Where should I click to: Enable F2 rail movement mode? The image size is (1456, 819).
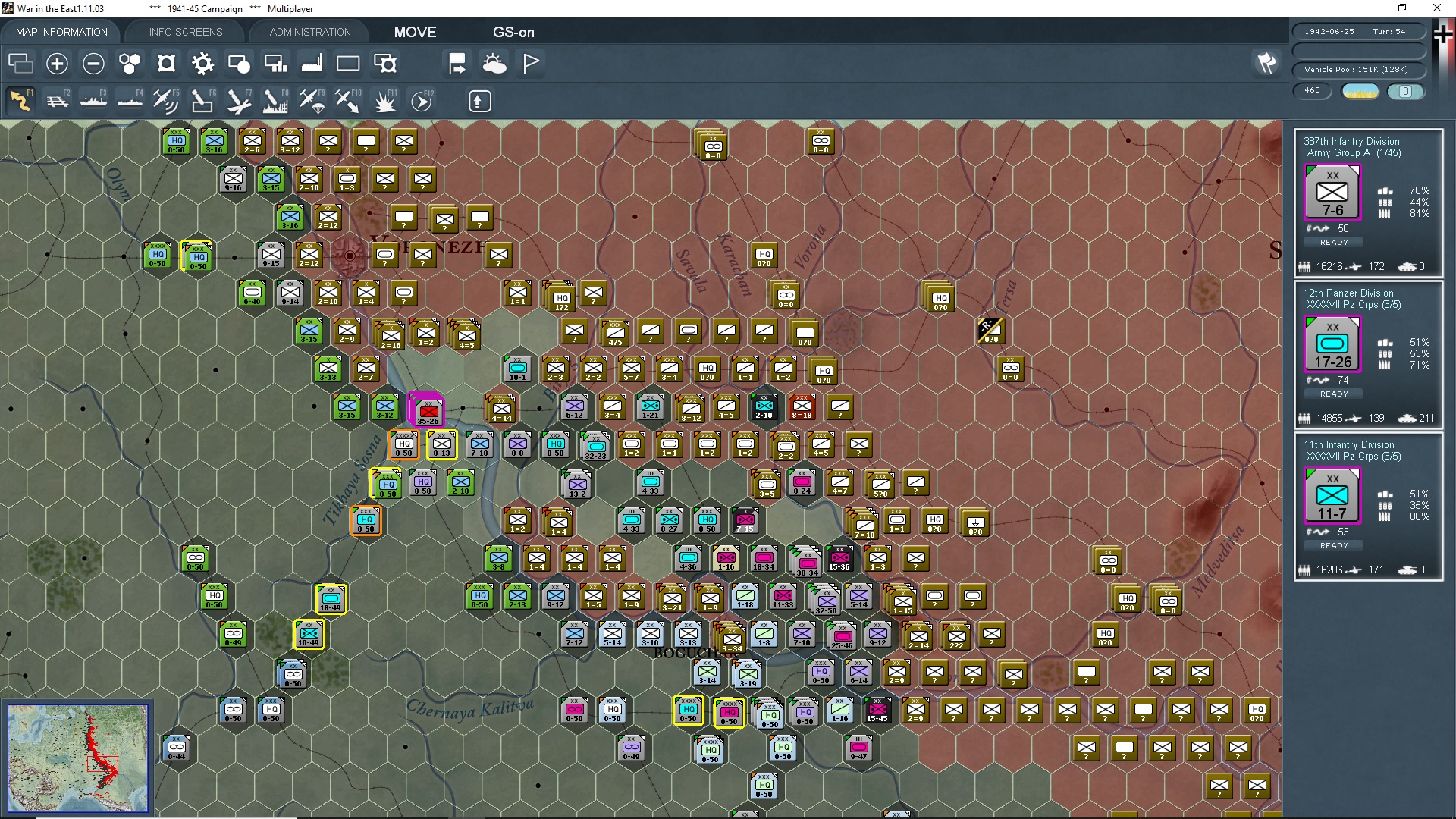point(58,101)
